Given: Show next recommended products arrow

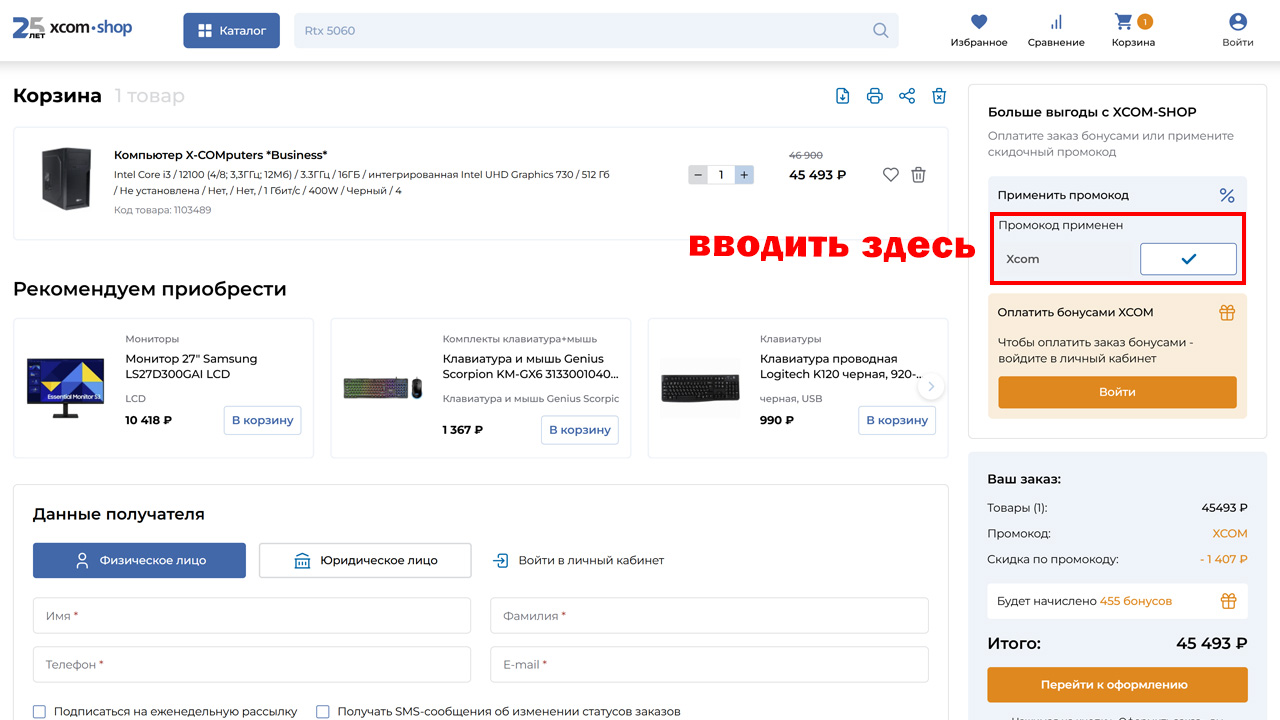Looking at the screenshot, I should [x=931, y=386].
